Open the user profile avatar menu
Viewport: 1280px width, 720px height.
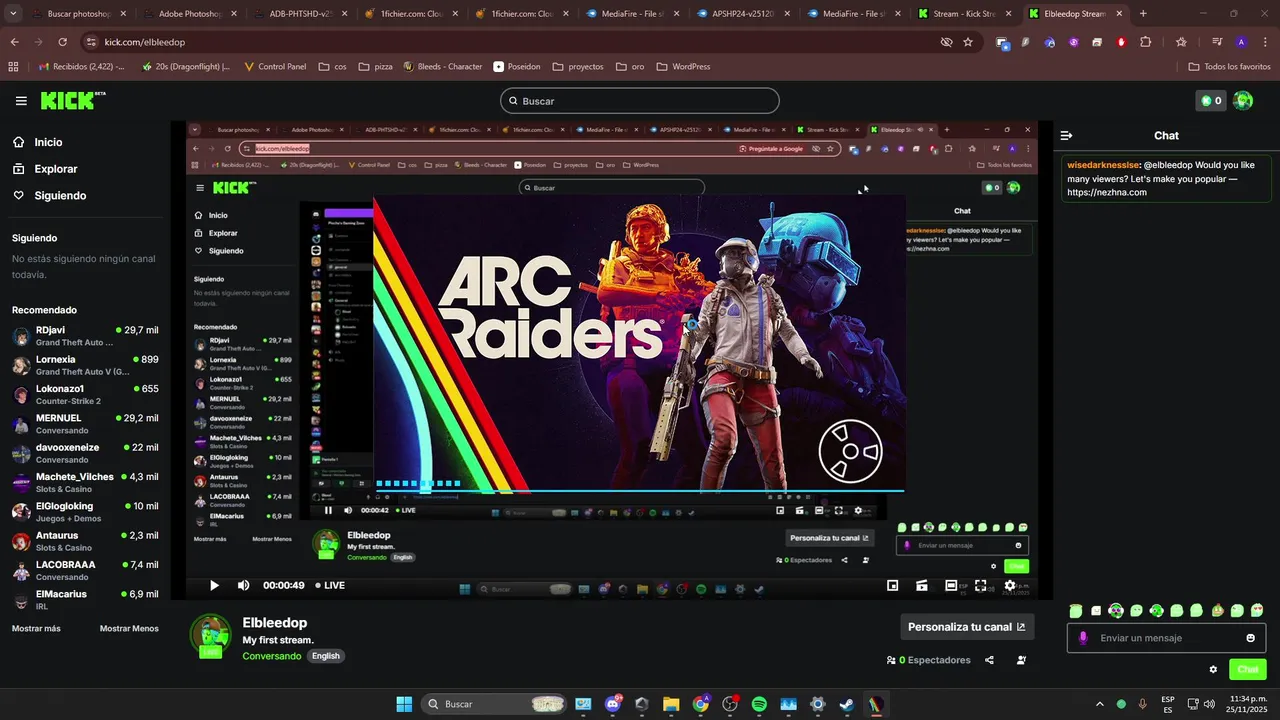click(x=1243, y=101)
